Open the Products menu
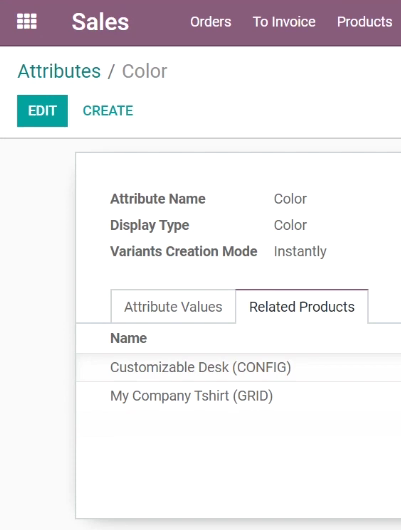This screenshot has width=401, height=530. [364, 22]
